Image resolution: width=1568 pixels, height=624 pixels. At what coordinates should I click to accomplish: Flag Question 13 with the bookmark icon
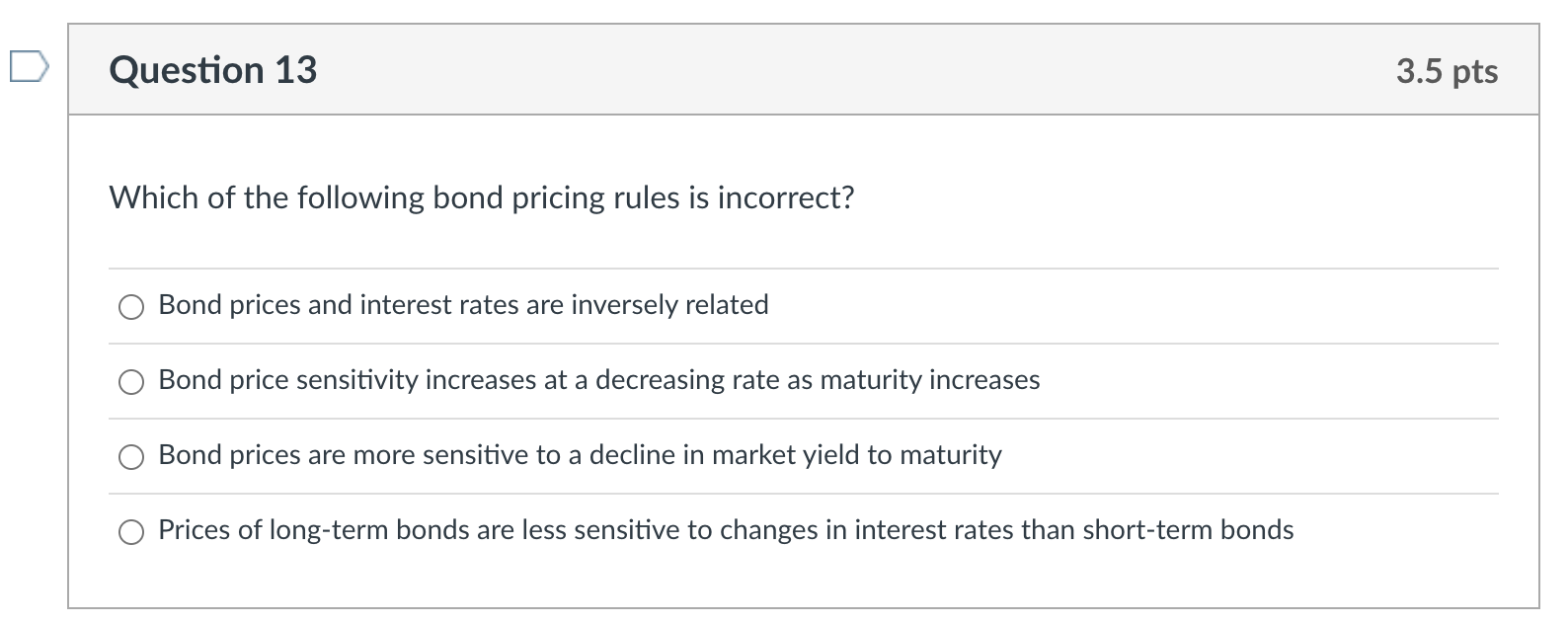(27, 67)
